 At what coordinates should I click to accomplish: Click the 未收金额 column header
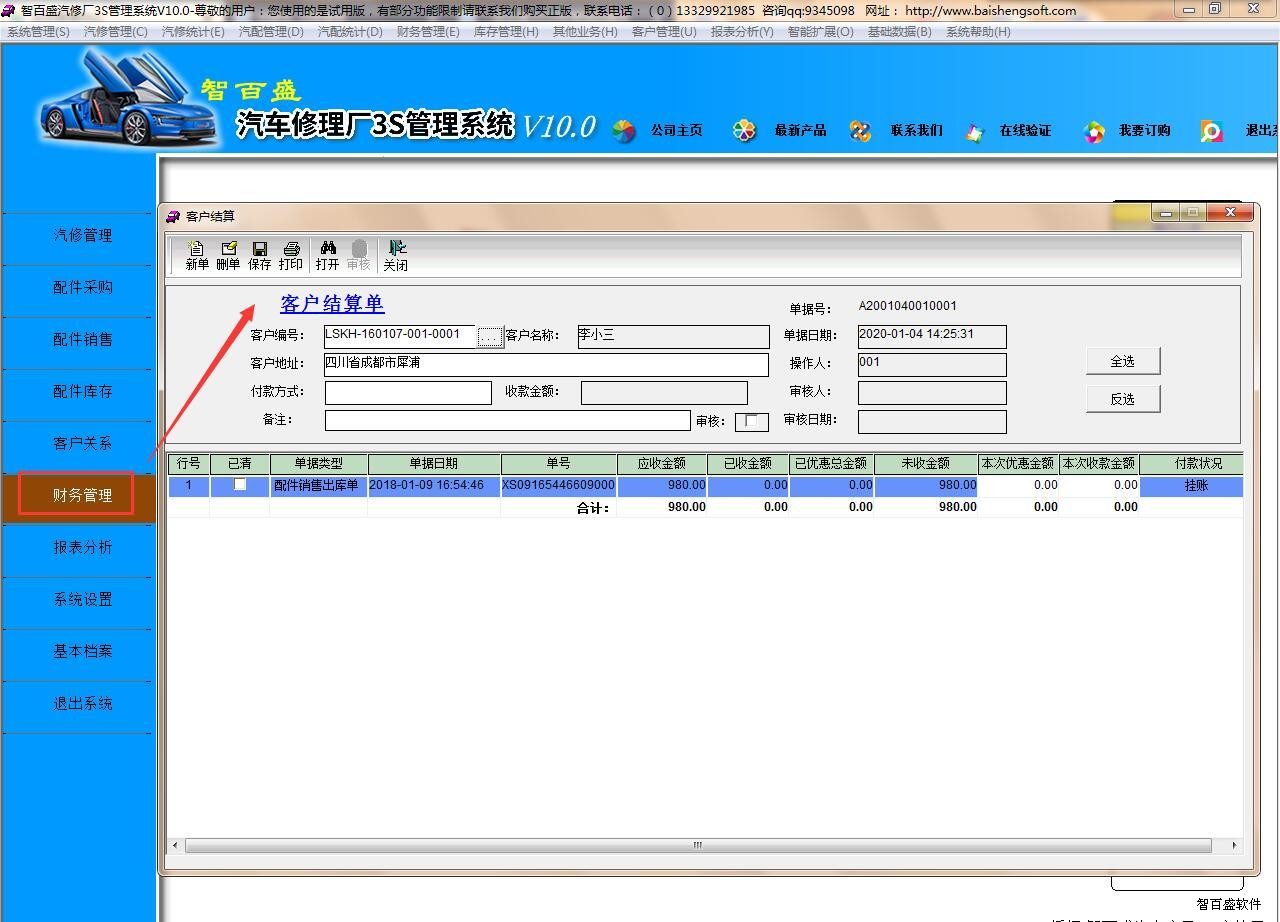click(926, 464)
